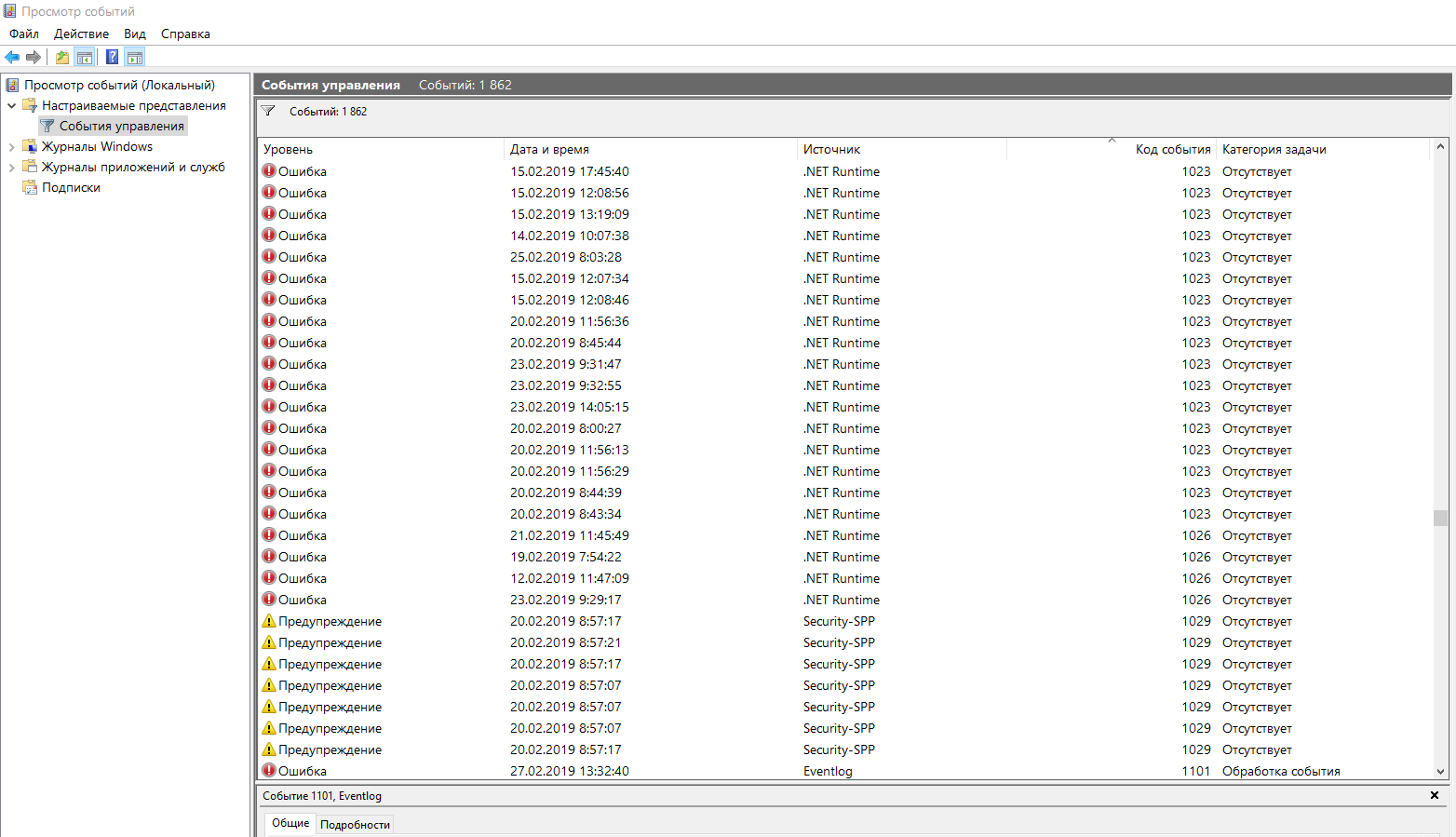Select the event dated 23.02.2019 14:05:15

click(x=843, y=407)
